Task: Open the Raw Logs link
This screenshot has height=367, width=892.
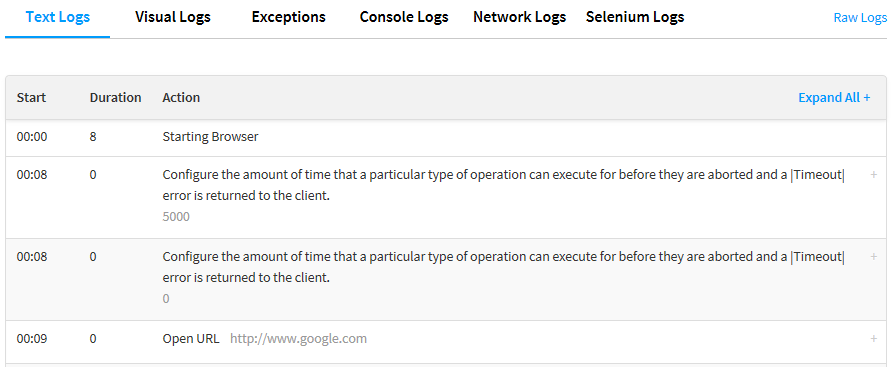Action: [x=860, y=18]
